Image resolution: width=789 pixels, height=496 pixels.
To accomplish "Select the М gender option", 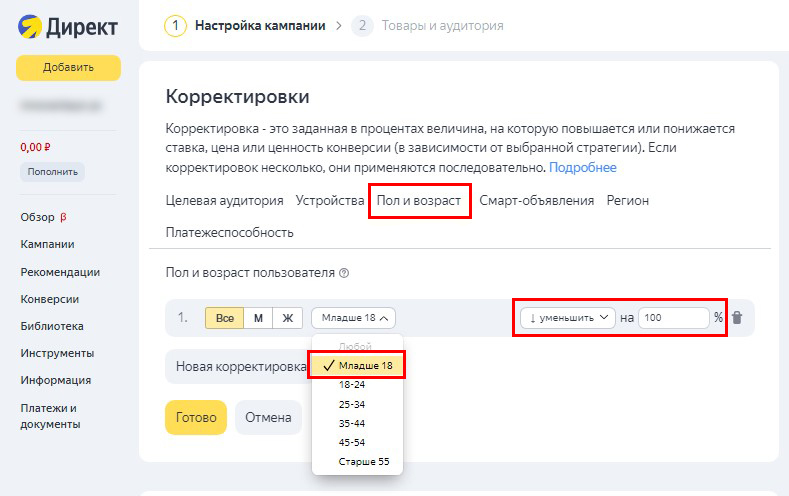I will tap(258, 318).
